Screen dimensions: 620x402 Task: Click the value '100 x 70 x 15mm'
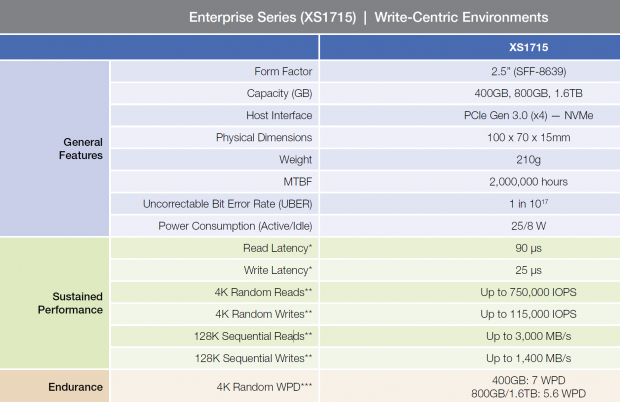tap(528, 138)
